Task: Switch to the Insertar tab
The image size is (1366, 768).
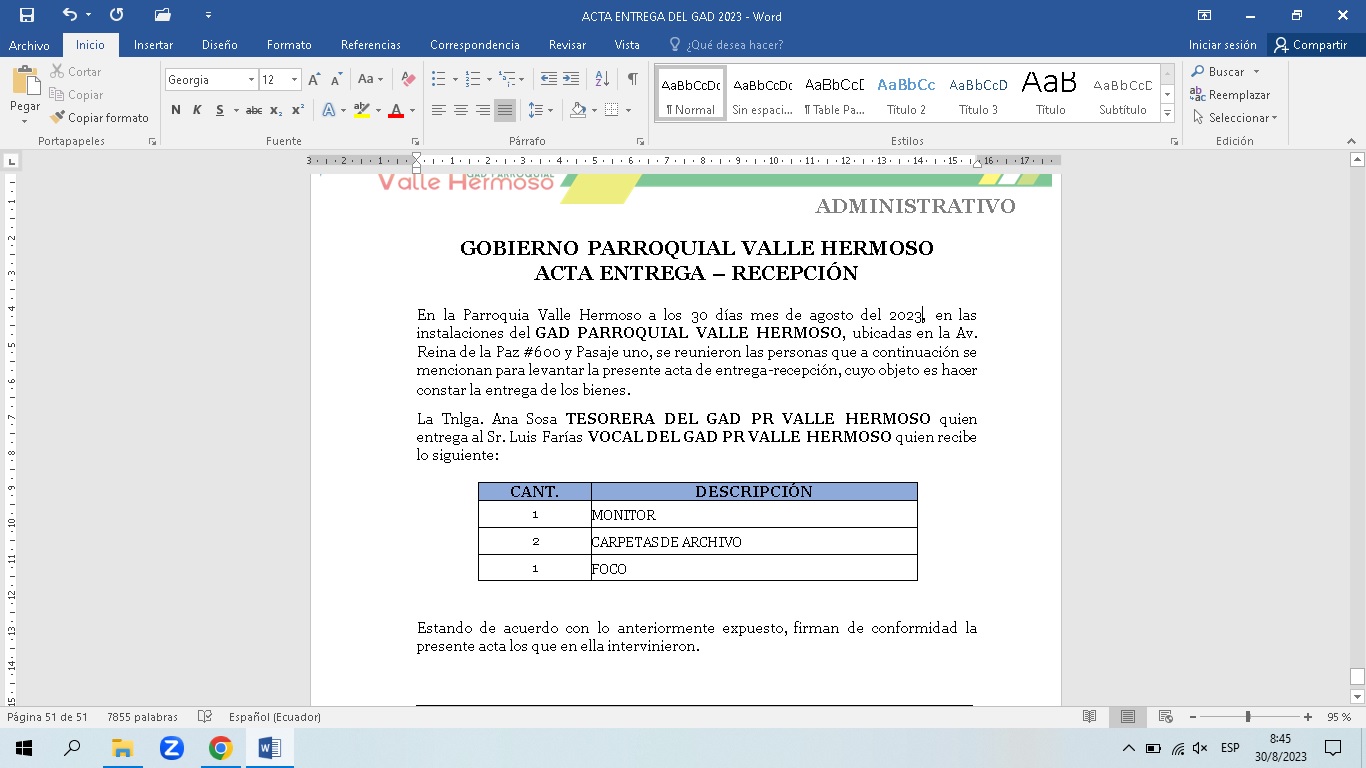Action: pyautogui.click(x=153, y=45)
